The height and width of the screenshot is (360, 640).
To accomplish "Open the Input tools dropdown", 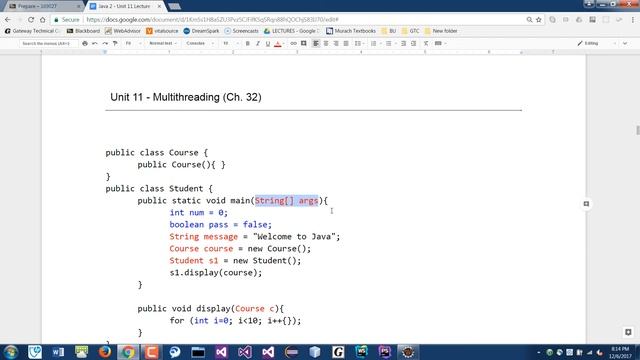I will click(440, 43).
